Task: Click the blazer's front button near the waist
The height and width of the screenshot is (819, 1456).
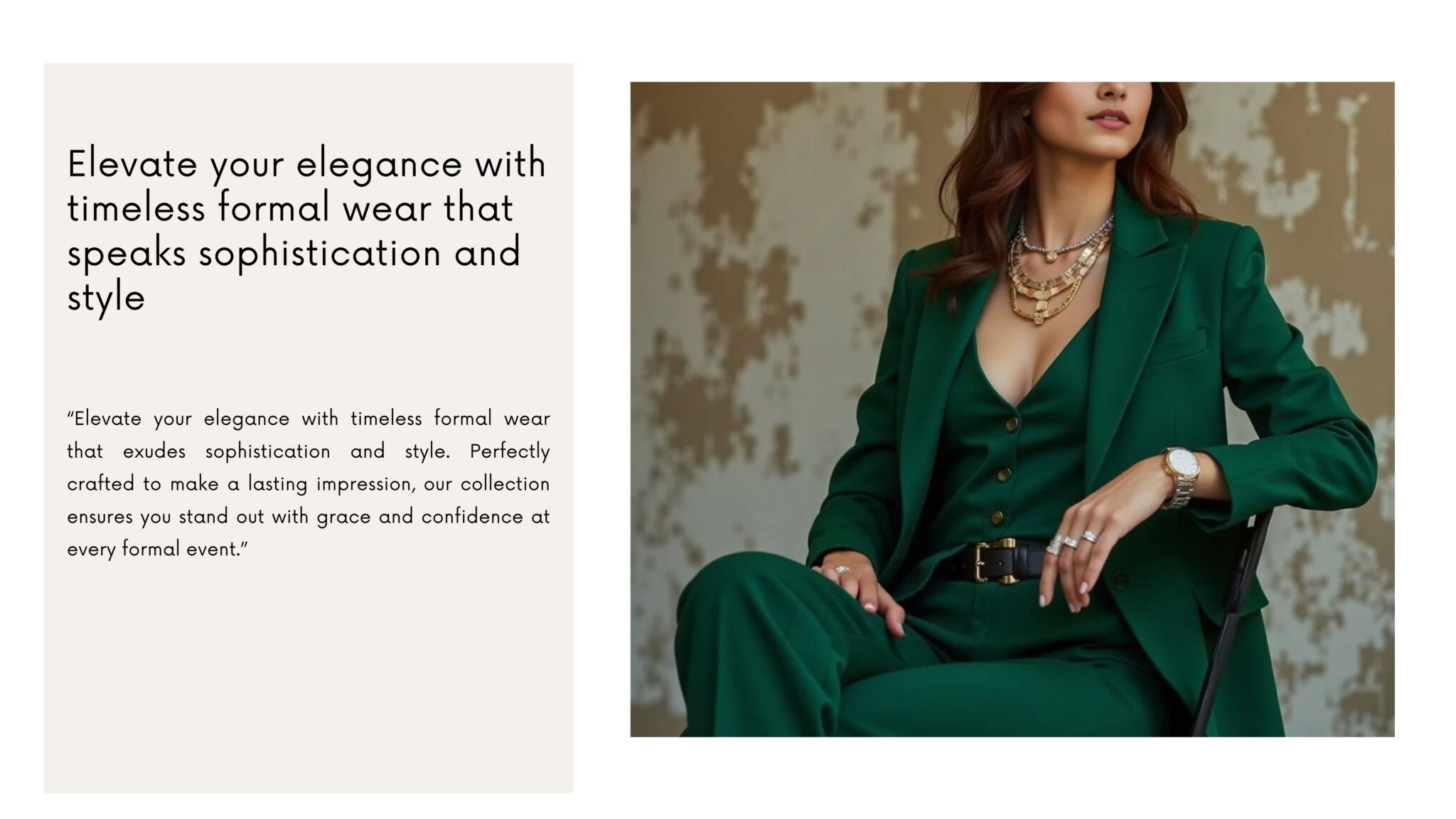Action: click(x=1120, y=580)
